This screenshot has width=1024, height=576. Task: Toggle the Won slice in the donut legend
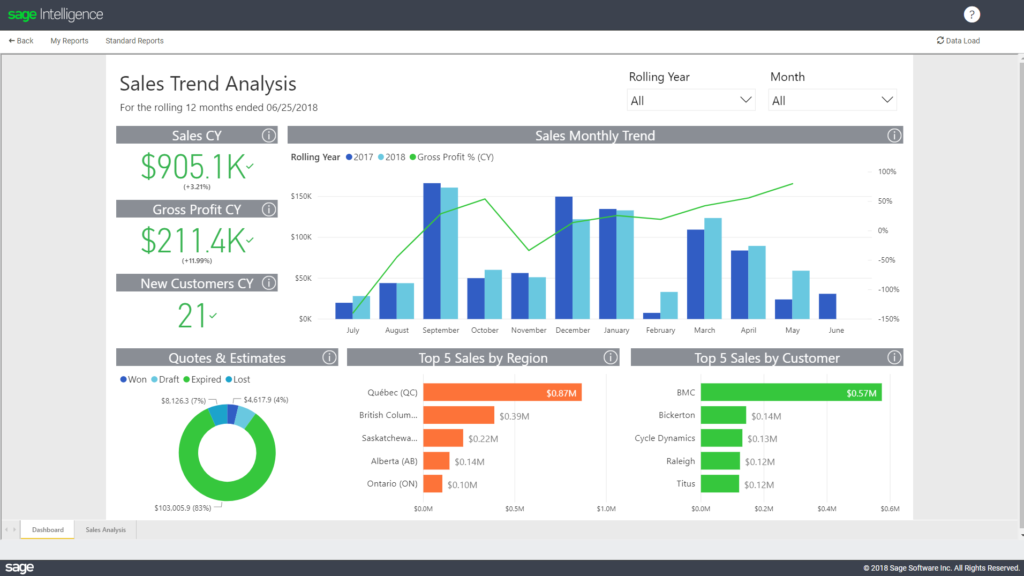(134, 379)
